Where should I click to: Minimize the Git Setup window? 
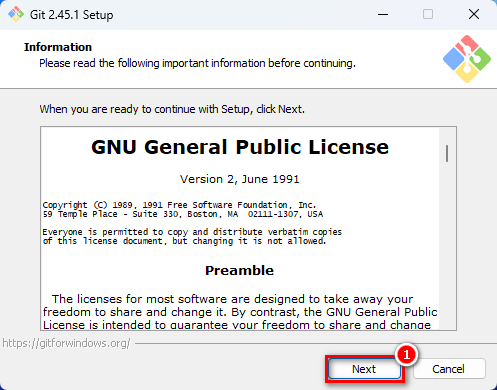[x=383, y=15]
